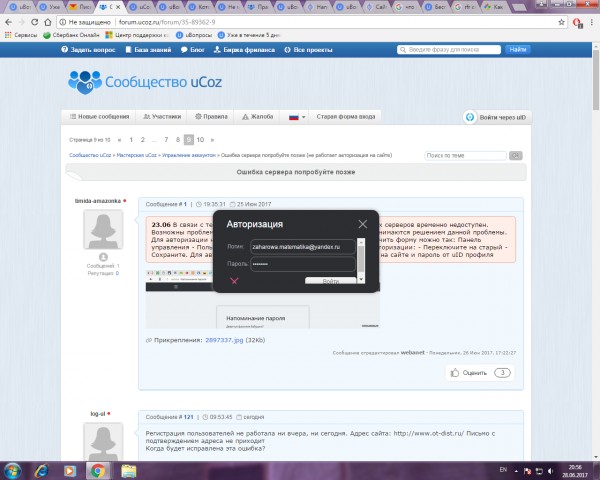The image size is (600, 480).
Task: Click Задать вопрос in blue top bar
Action: coord(88,50)
